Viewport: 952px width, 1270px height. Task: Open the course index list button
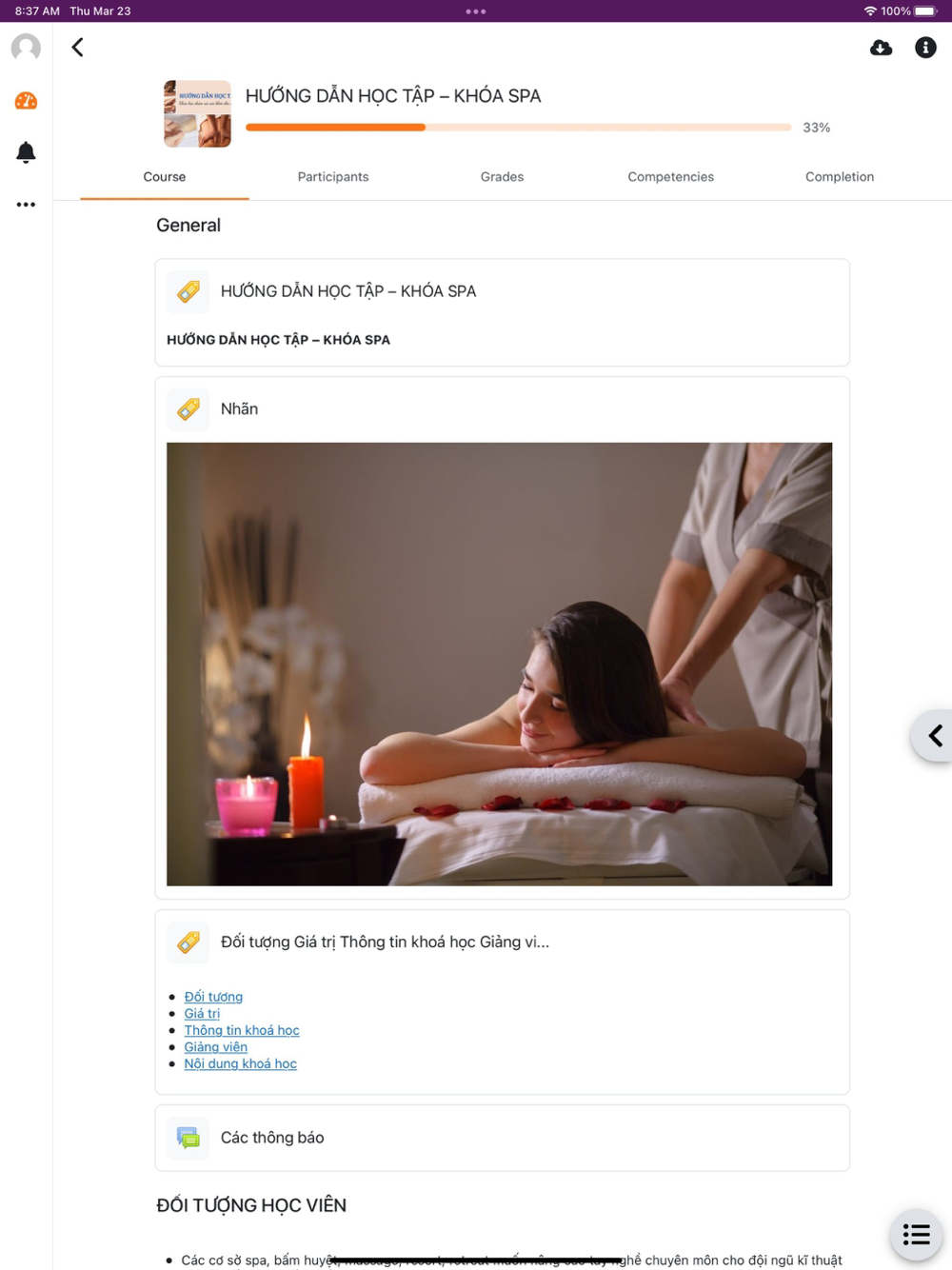click(916, 1235)
